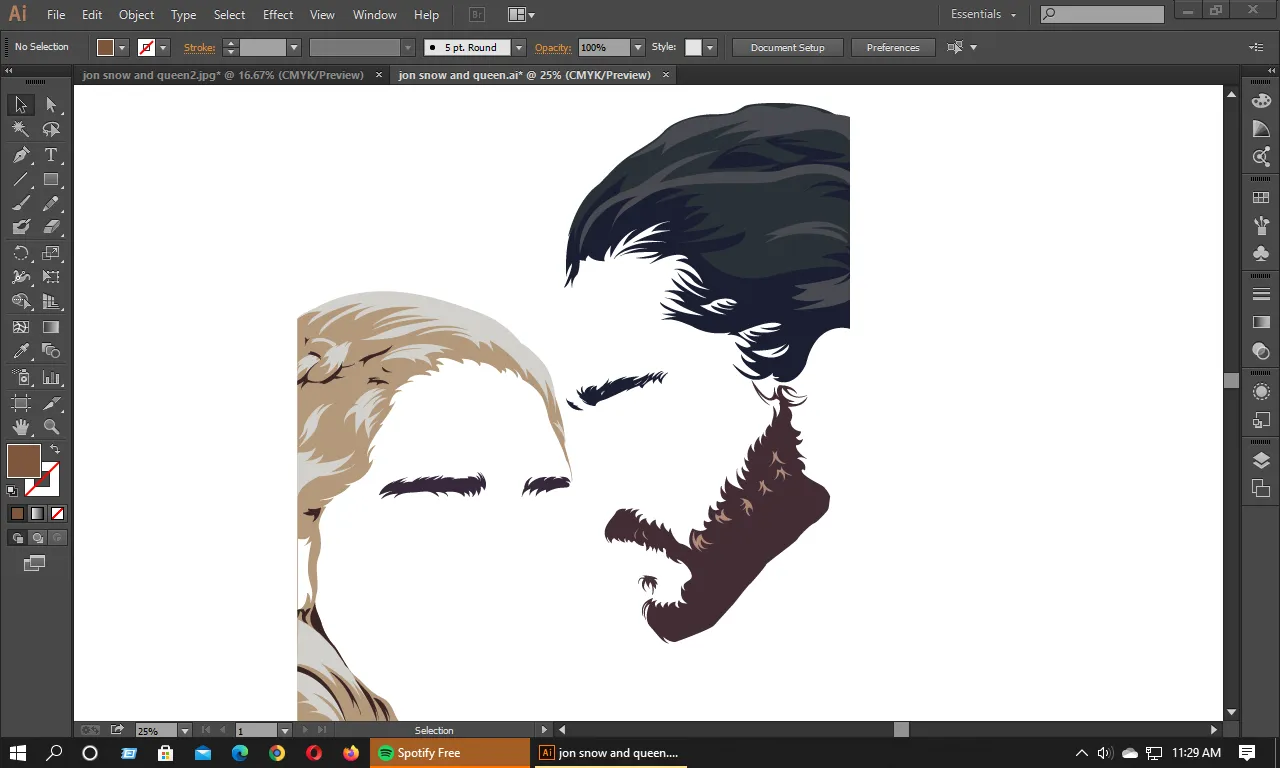Select the Artboard tool

[20, 403]
